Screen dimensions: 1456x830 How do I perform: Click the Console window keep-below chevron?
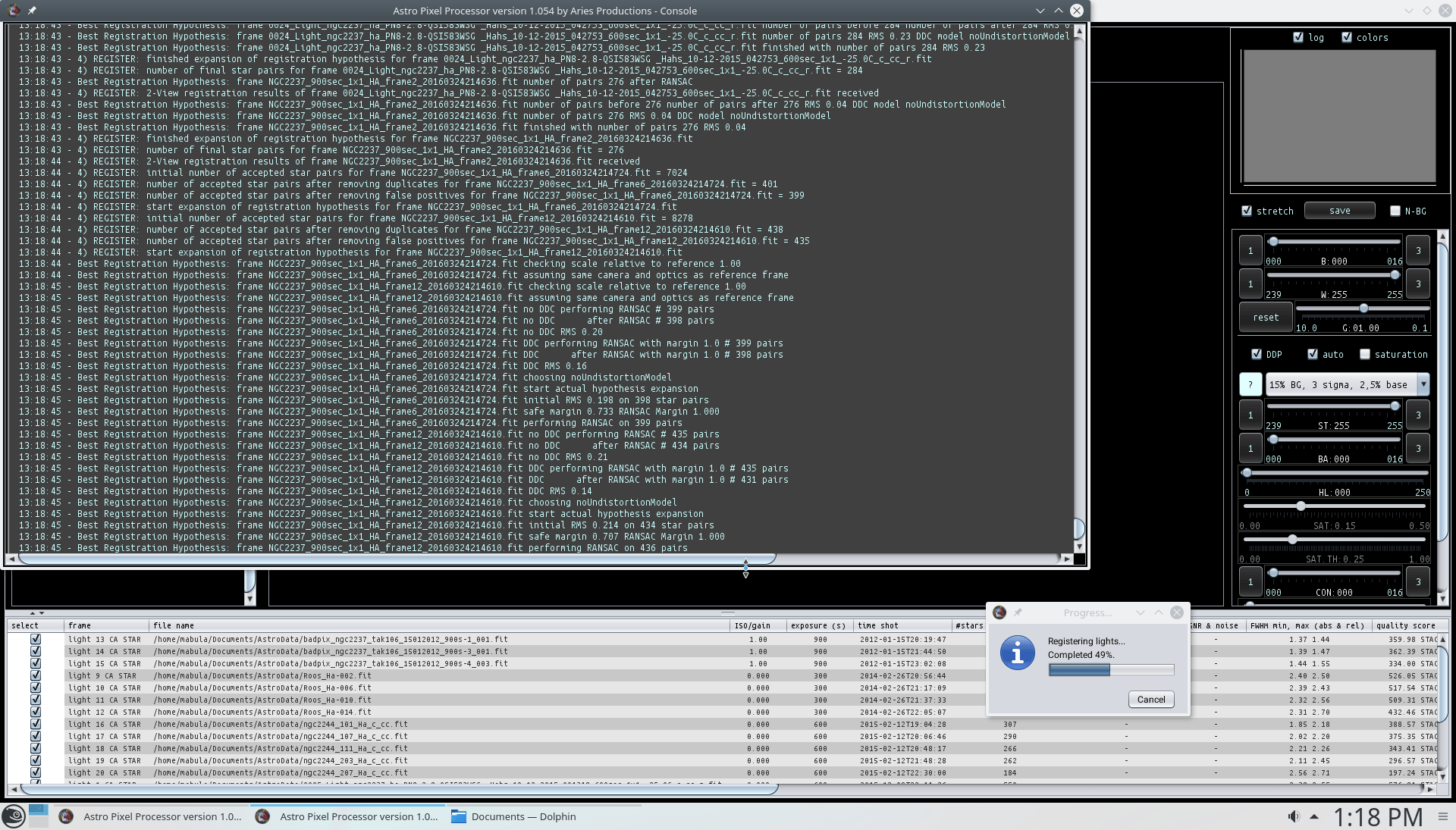pos(1040,11)
